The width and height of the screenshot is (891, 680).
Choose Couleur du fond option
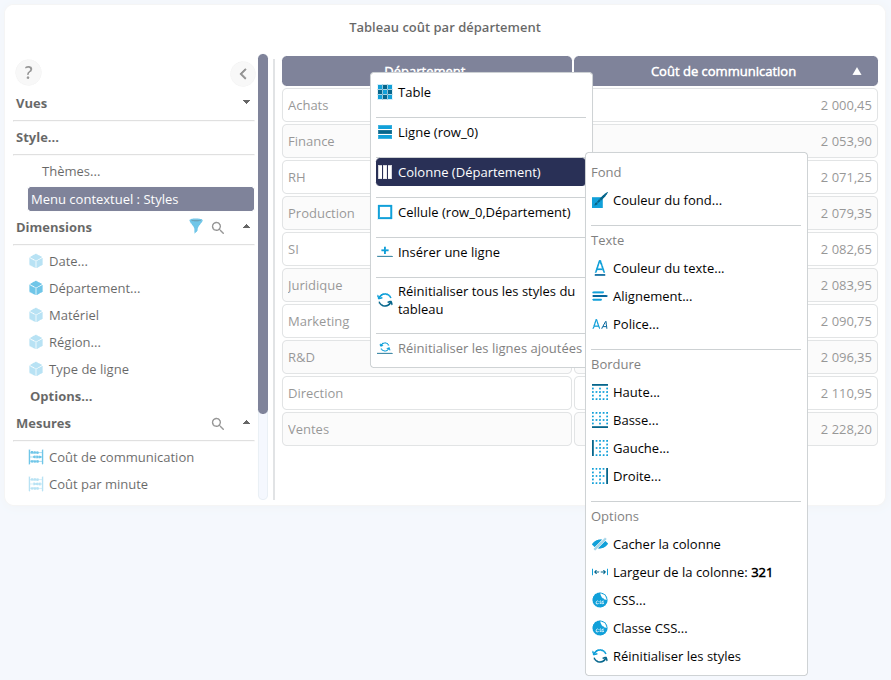point(666,201)
